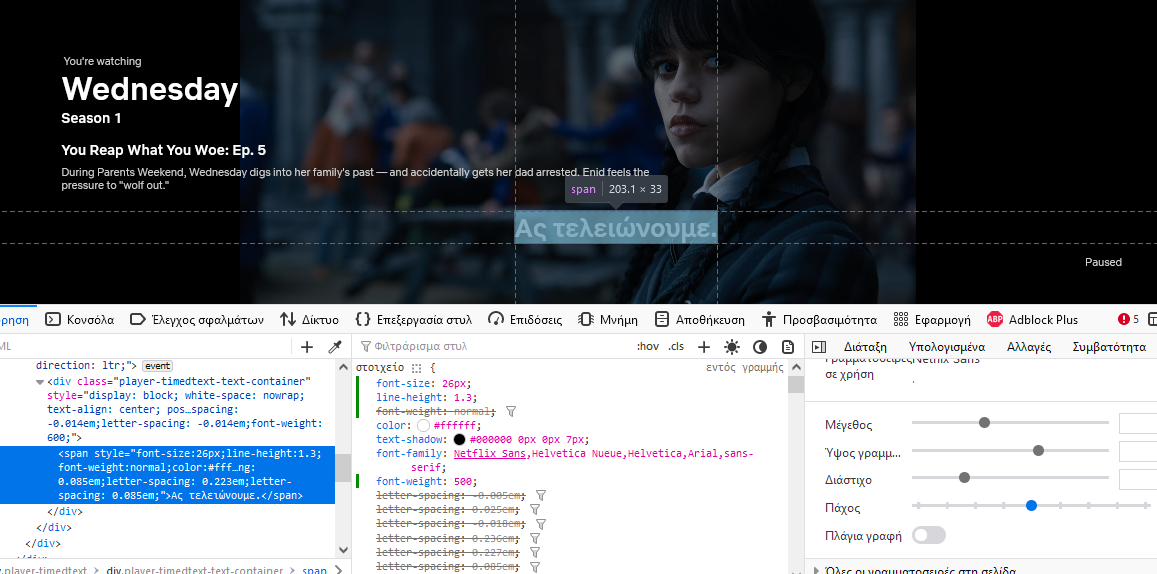The width and height of the screenshot is (1157, 574).
Task: Toggle the Πλάγια γραφή italic switch
Action: [928, 536]
